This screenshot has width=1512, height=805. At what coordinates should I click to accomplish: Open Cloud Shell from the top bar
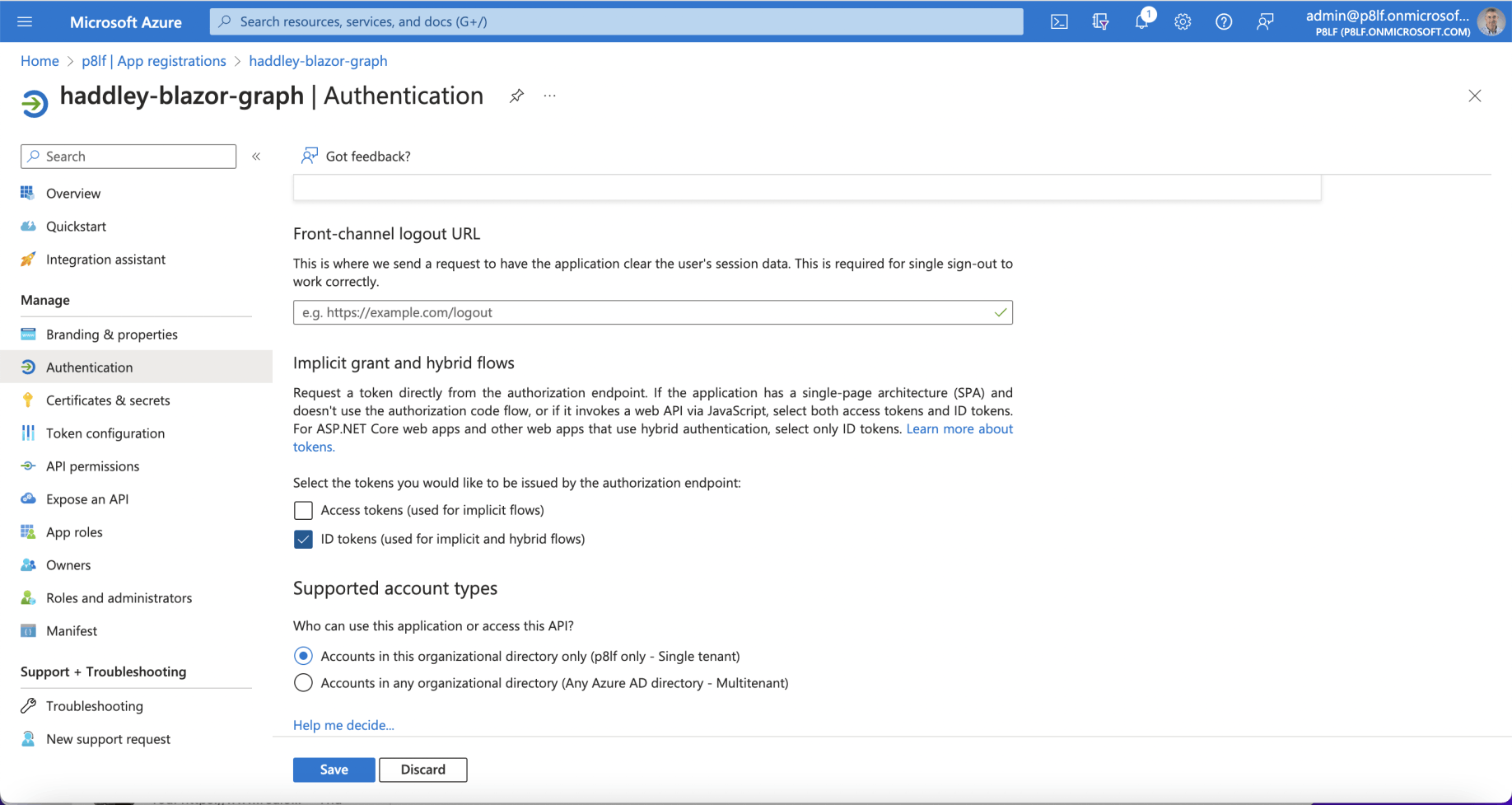(x=1059, y=21)
